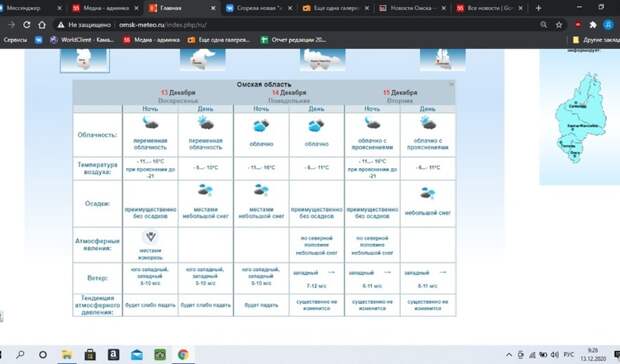This screenshot has width=620, height=364.
Task: Click the snow icon above 15 Декабря 'небольшой снег'
Action: click(x=427, y=193)
